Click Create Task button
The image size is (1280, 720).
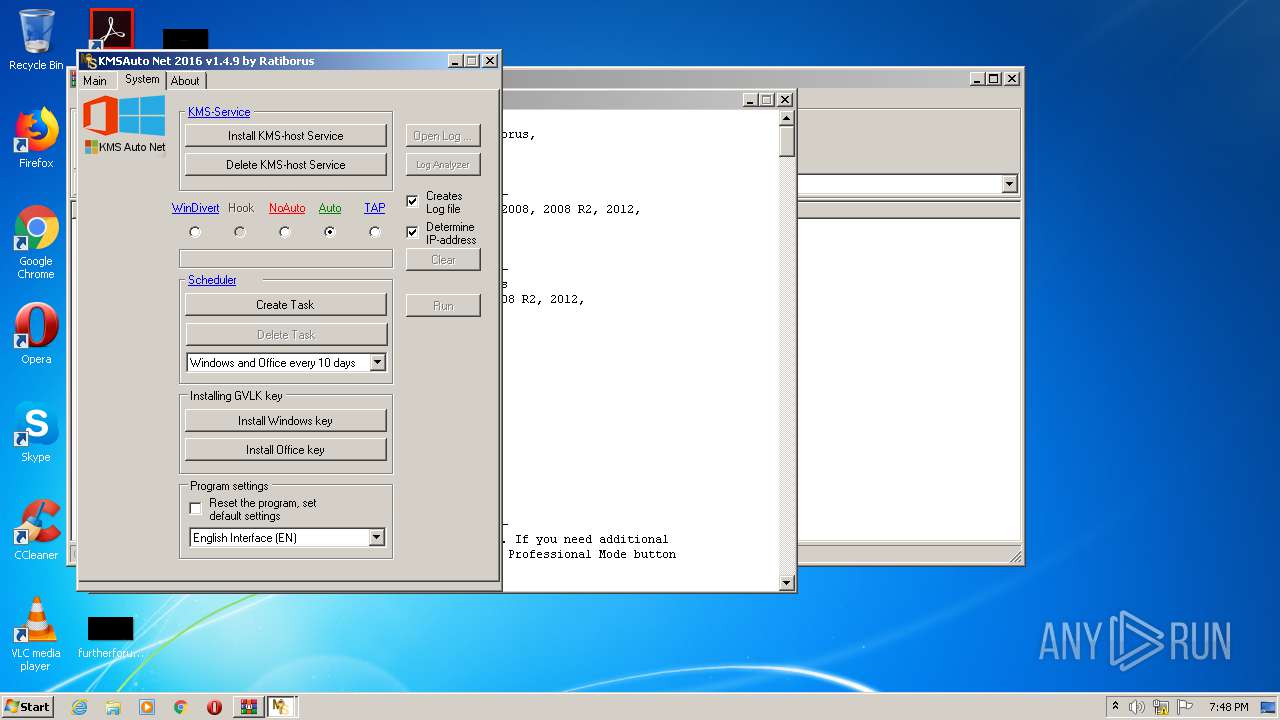click(286, 305)
